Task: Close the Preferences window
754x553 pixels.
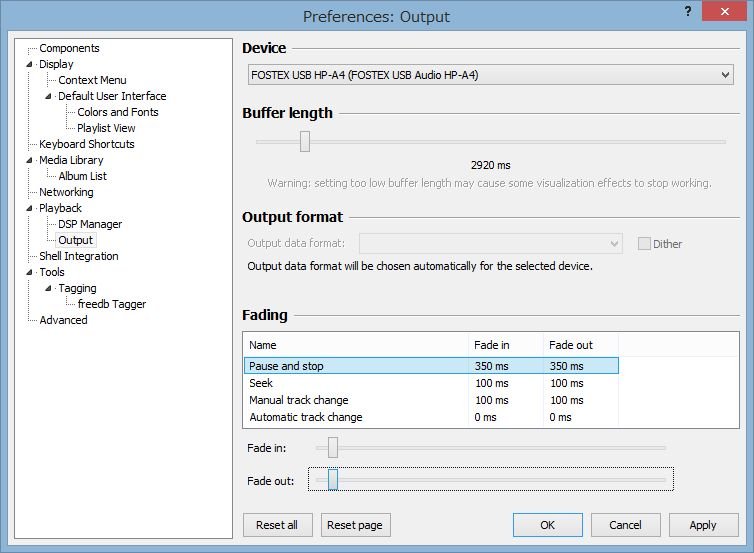Action: (724, 11)
